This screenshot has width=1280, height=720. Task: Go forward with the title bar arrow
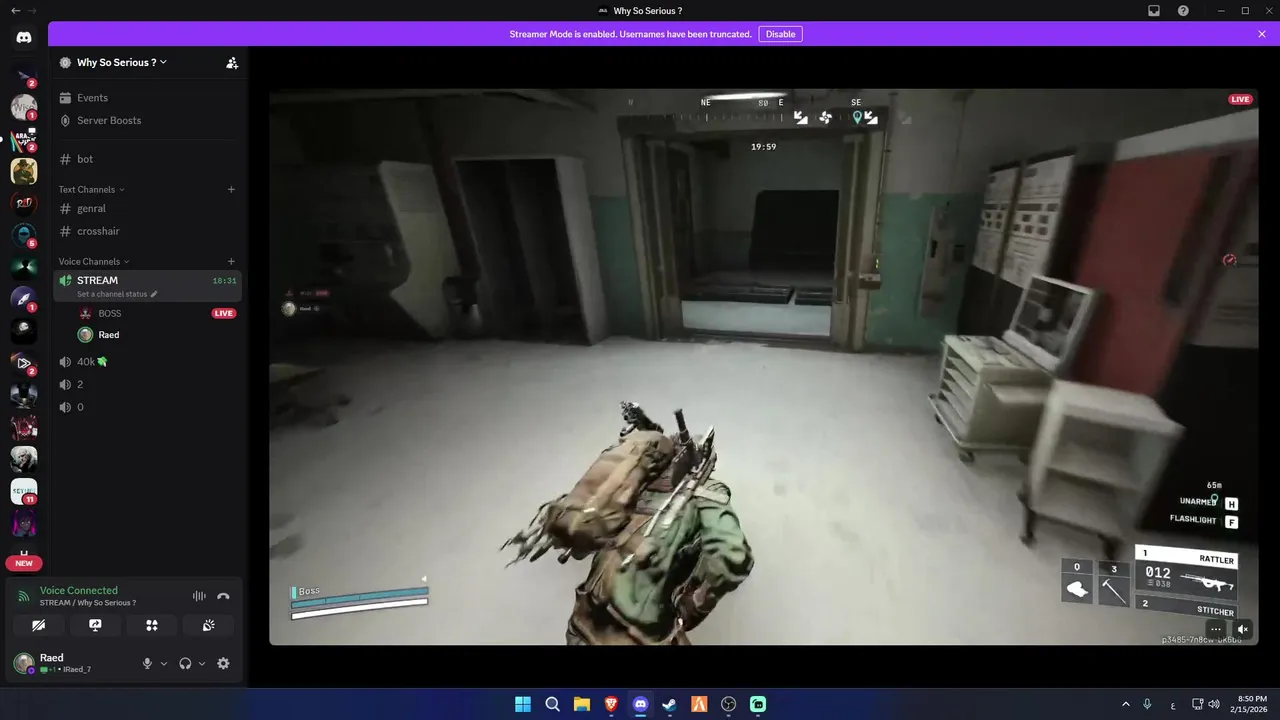(32, 11)
